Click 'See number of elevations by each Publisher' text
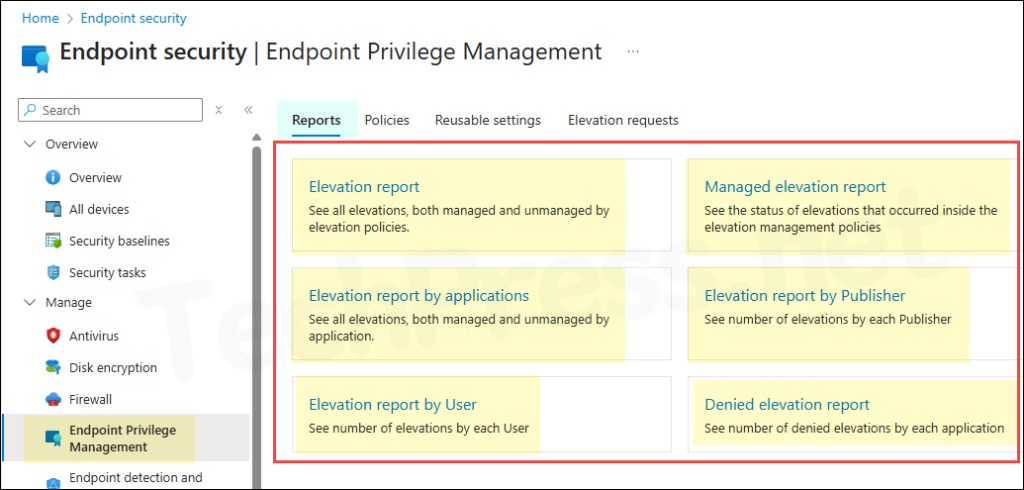Screen dimensions: 1024x490 point(827,319)
